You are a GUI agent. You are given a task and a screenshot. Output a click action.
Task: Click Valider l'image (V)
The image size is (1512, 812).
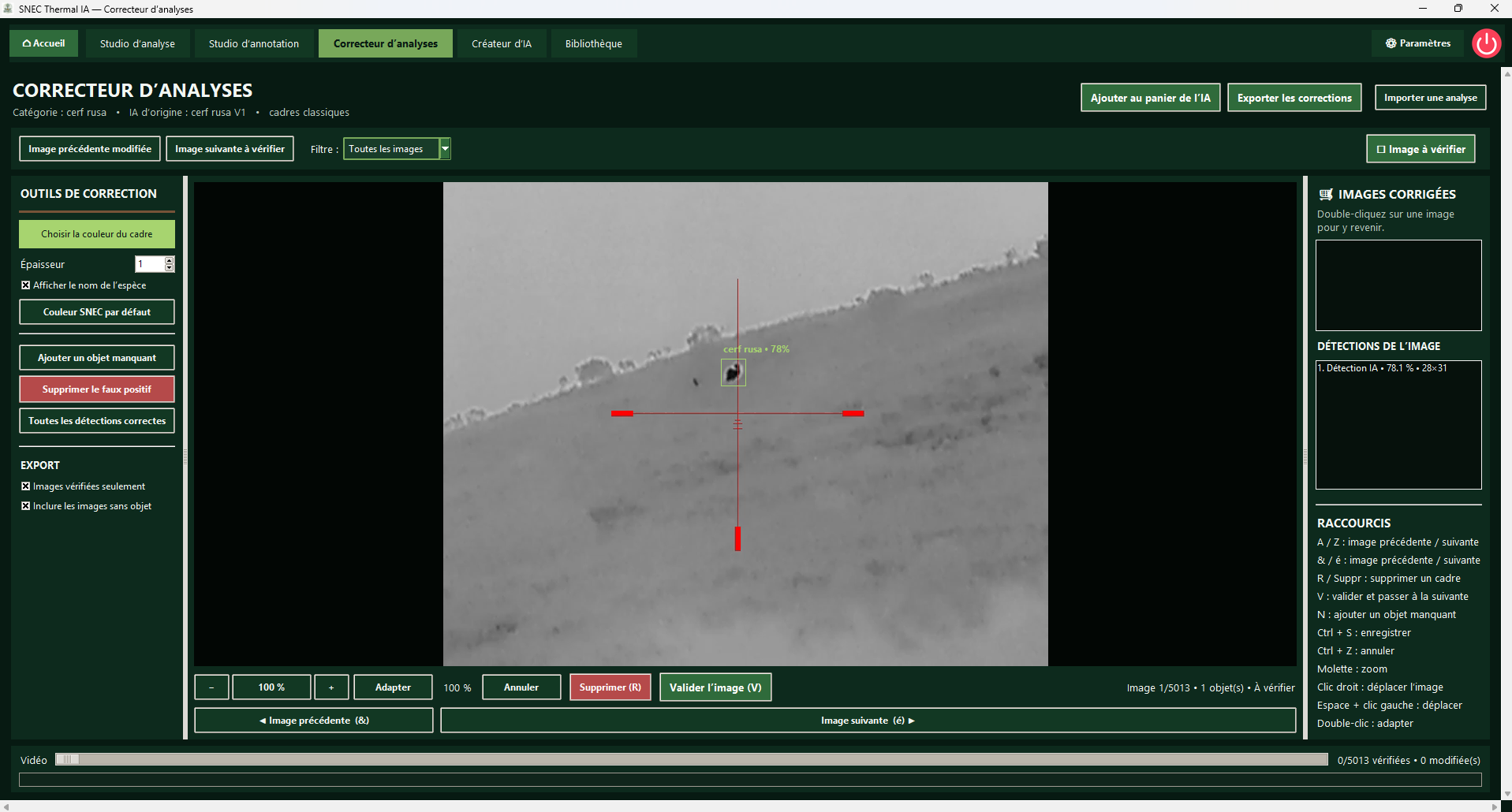point(715,687)
